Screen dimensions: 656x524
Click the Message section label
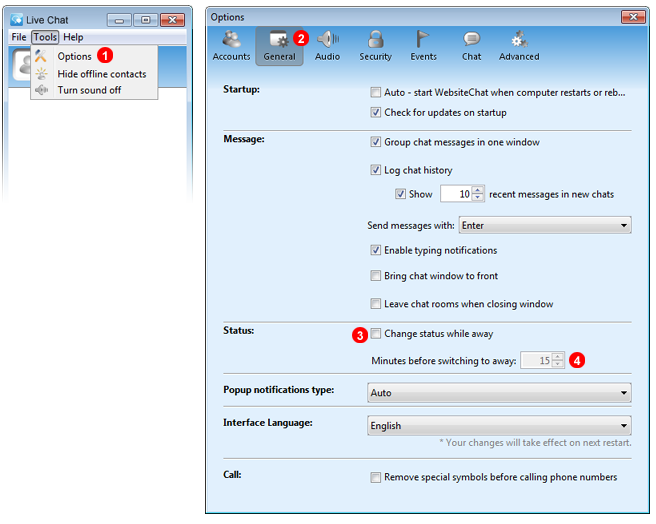point(244,139)
